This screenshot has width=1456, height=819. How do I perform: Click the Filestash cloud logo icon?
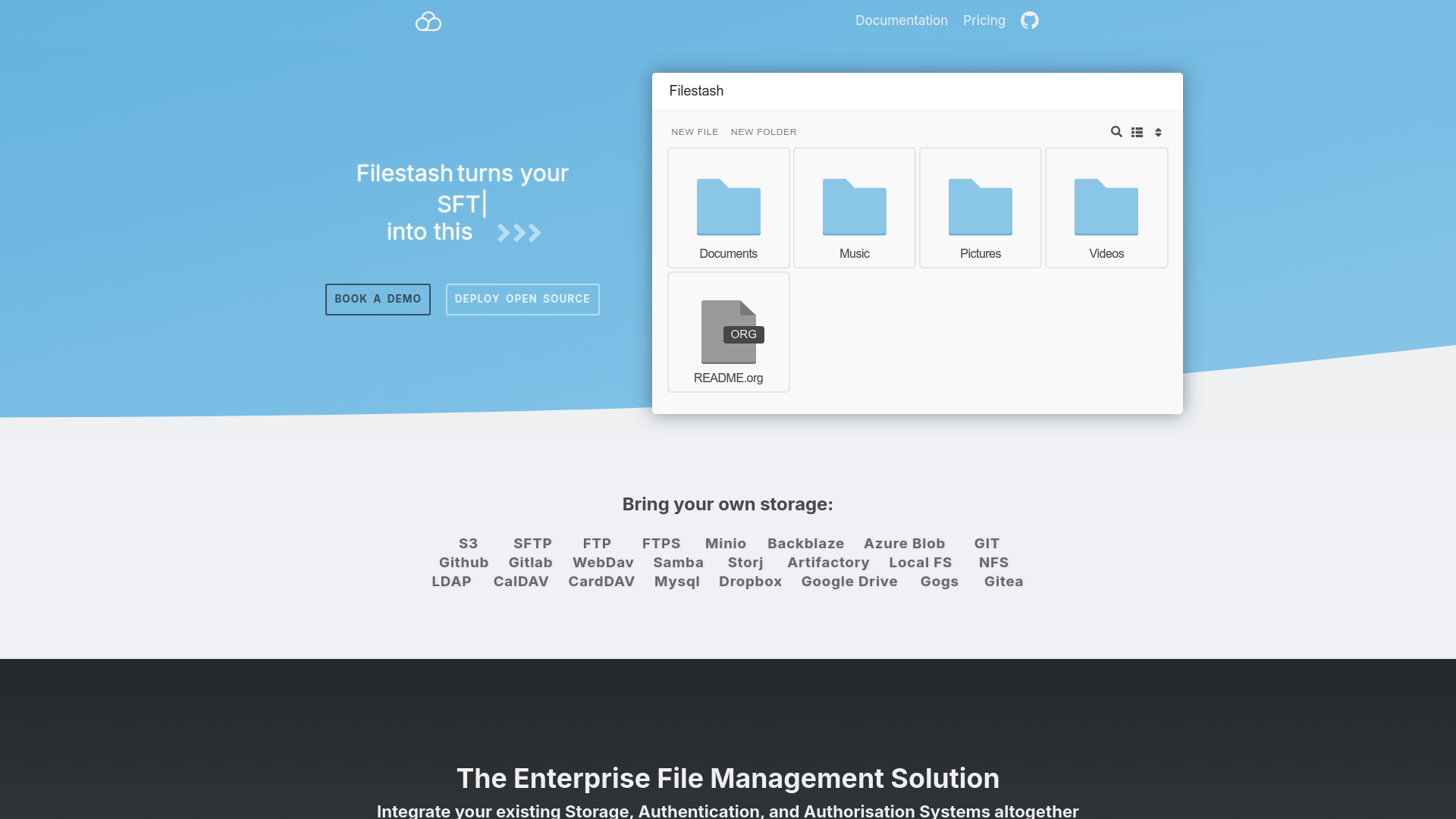pos(428,21)
